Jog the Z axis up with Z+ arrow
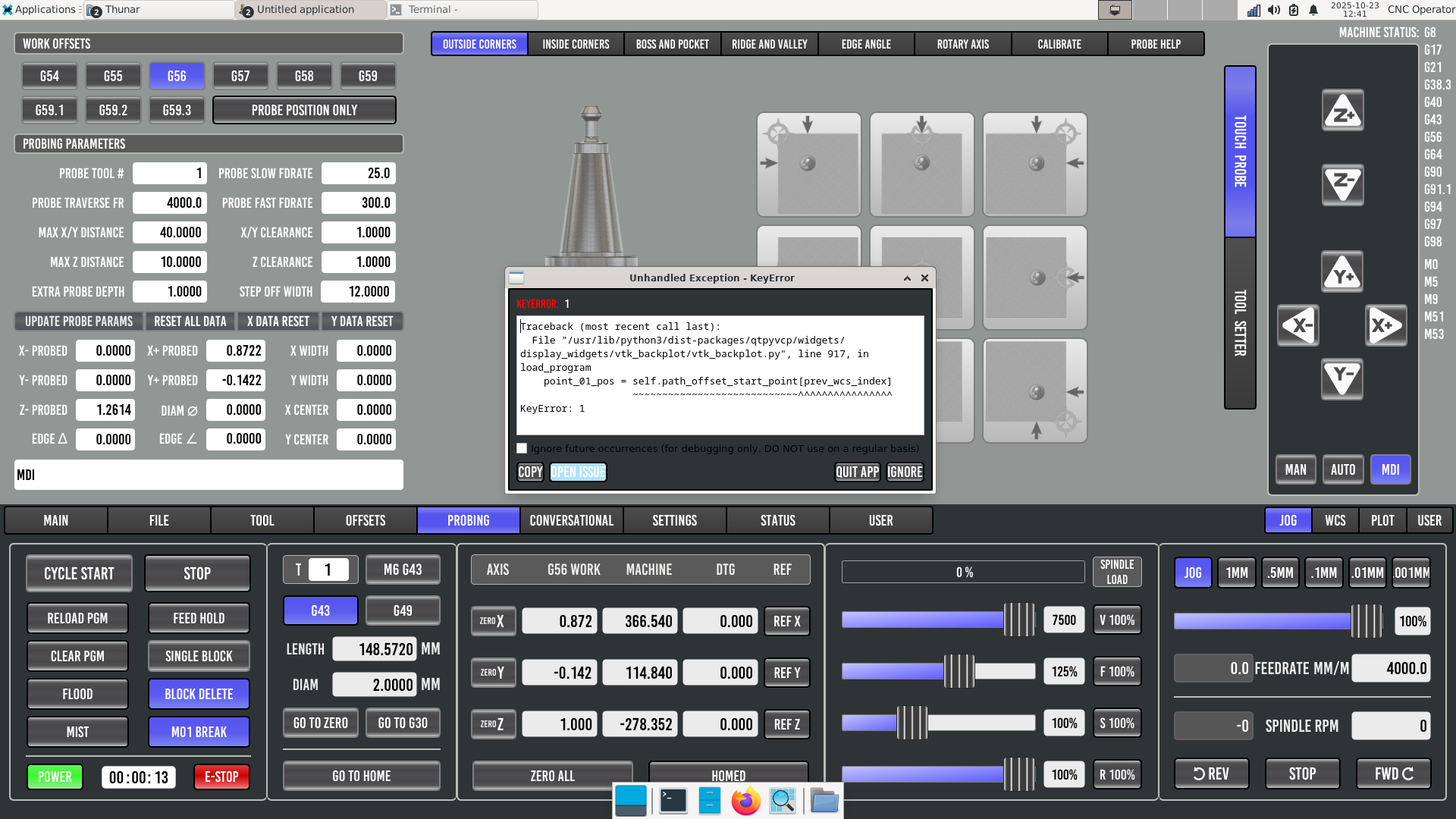This screenshot has width=1456, height=819. 1342,111
